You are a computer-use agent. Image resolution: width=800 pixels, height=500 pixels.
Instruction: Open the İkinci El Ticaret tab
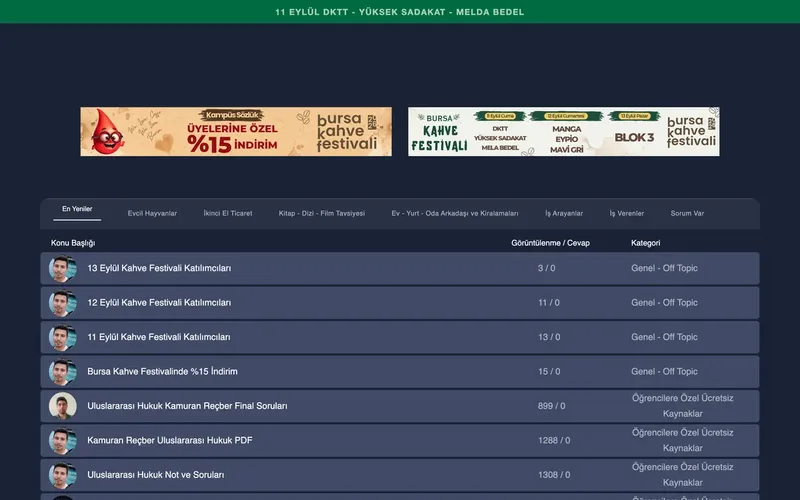pos(228,213)
